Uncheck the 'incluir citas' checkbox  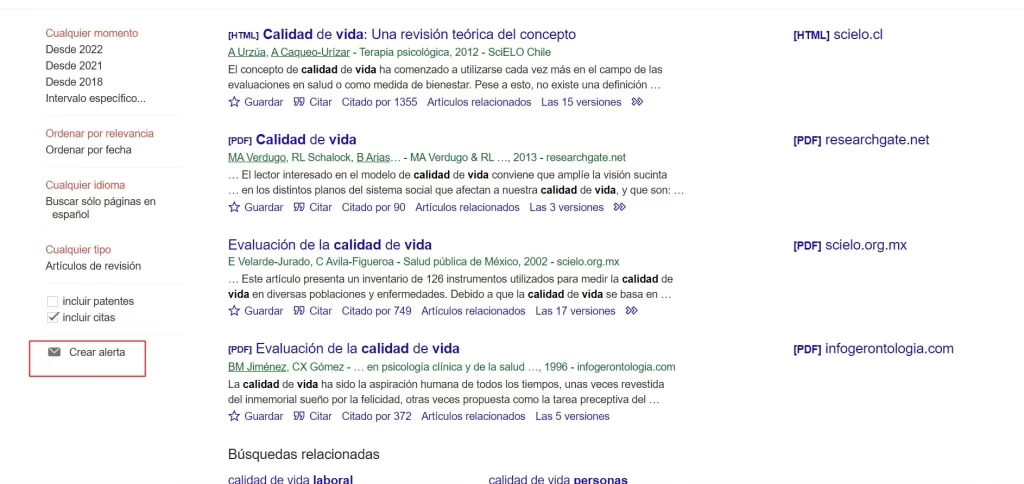tap(52, 317)
